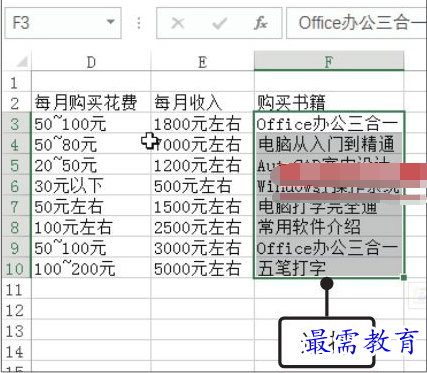Click cell 1800元左右
This screenshot has height=373, width=427.
point(202,123)
